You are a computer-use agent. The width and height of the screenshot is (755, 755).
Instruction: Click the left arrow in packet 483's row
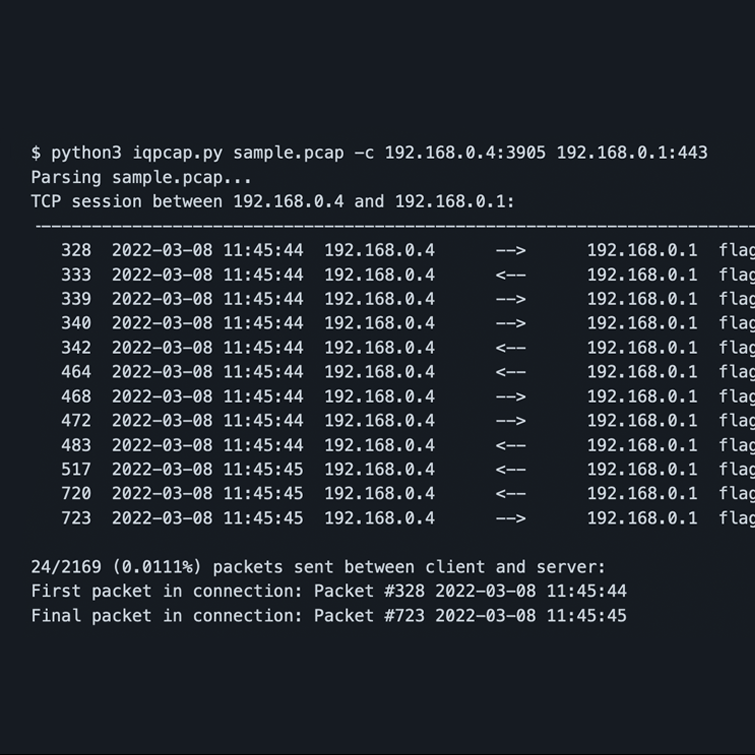(510, 445)
